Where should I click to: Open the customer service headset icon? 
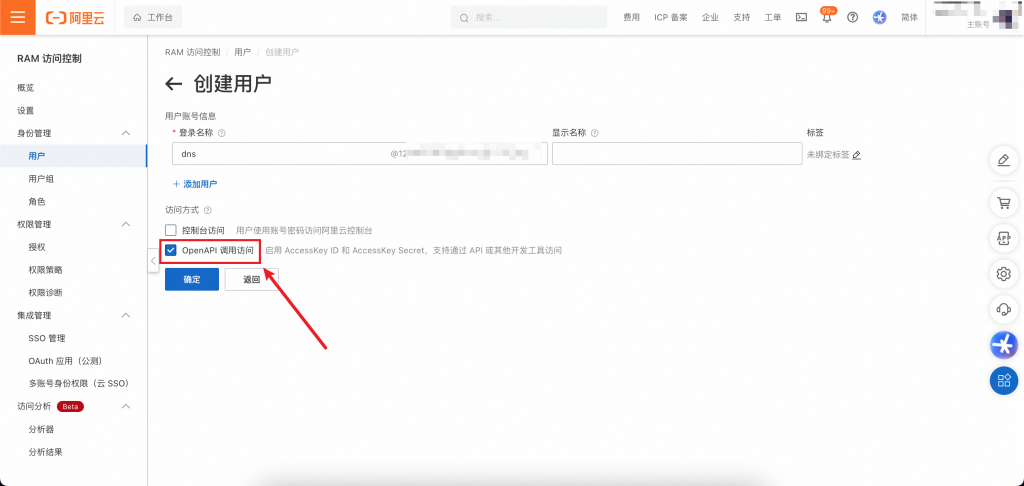coord(1004,309)
